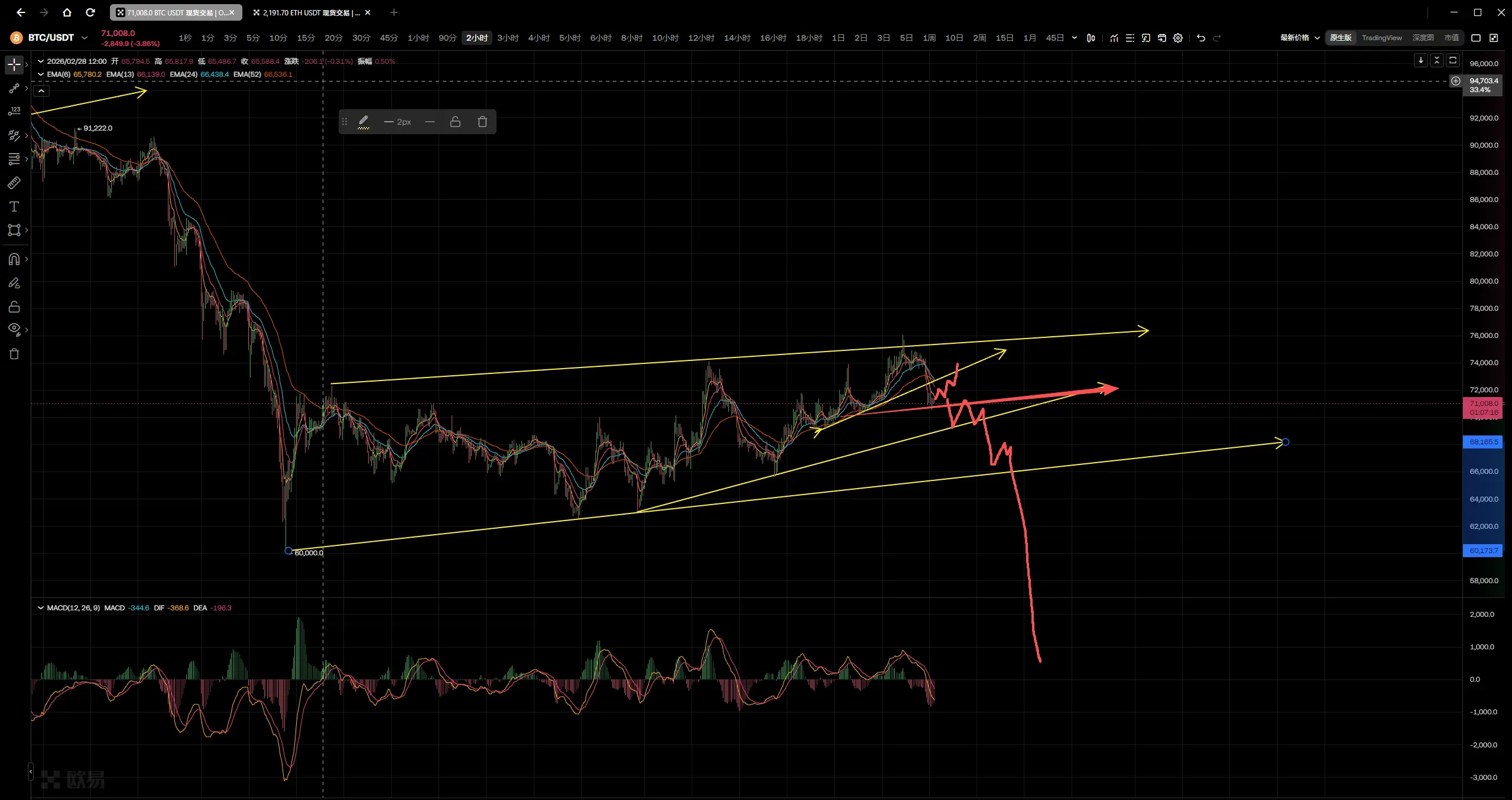Viewport: 1512px width, 800px height.
Task: Toggle lock on floating drawing toolbar
Action: (455, 122)
